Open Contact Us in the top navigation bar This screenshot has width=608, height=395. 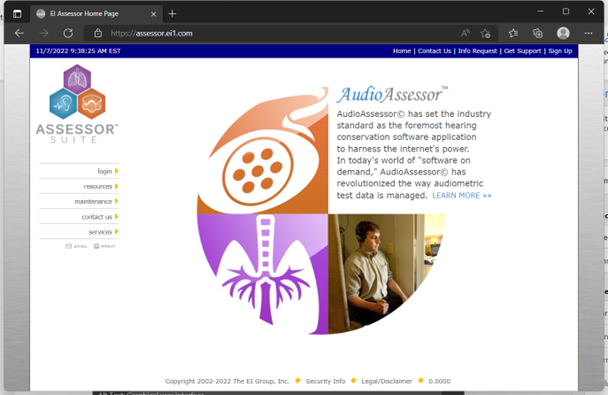pos(434,51)
